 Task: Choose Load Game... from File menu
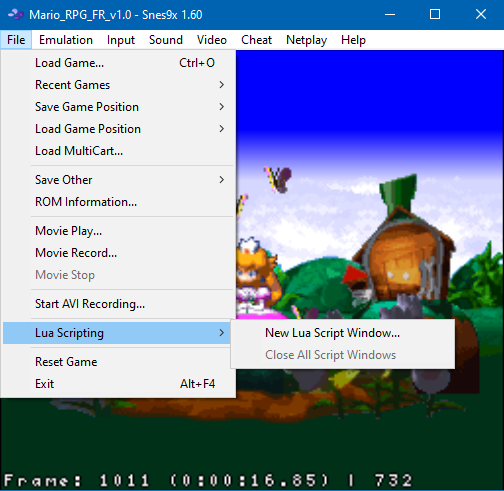pyautogui.click(x=117, y=63)
